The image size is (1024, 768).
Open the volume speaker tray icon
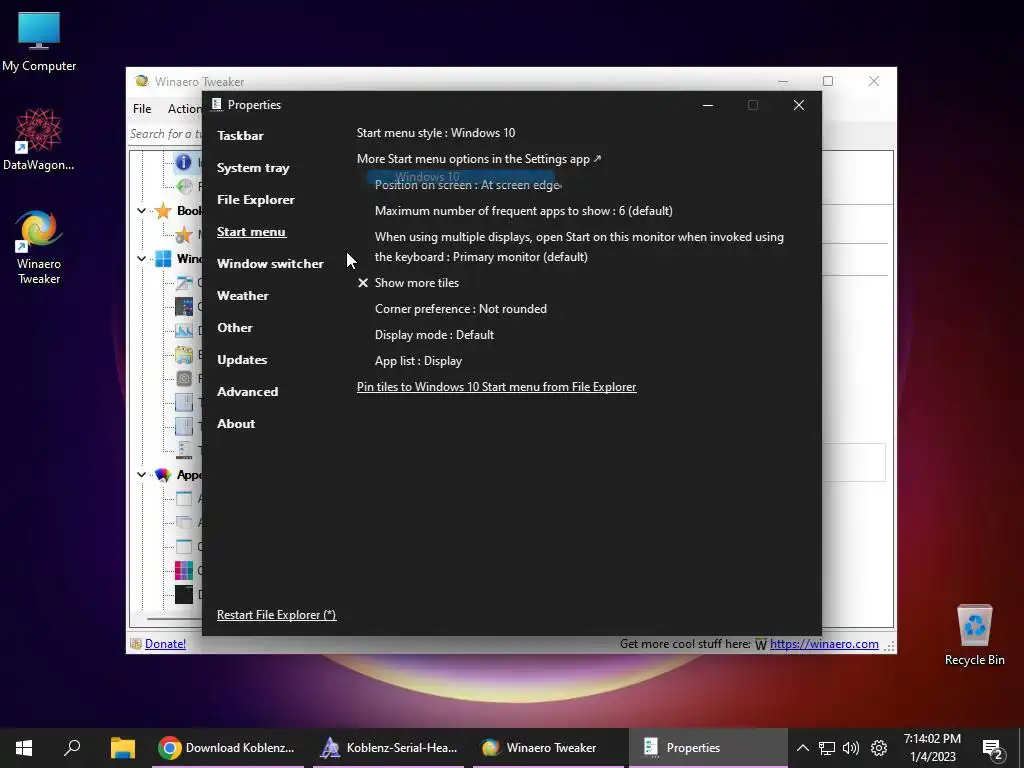click(x=851, y=748)
